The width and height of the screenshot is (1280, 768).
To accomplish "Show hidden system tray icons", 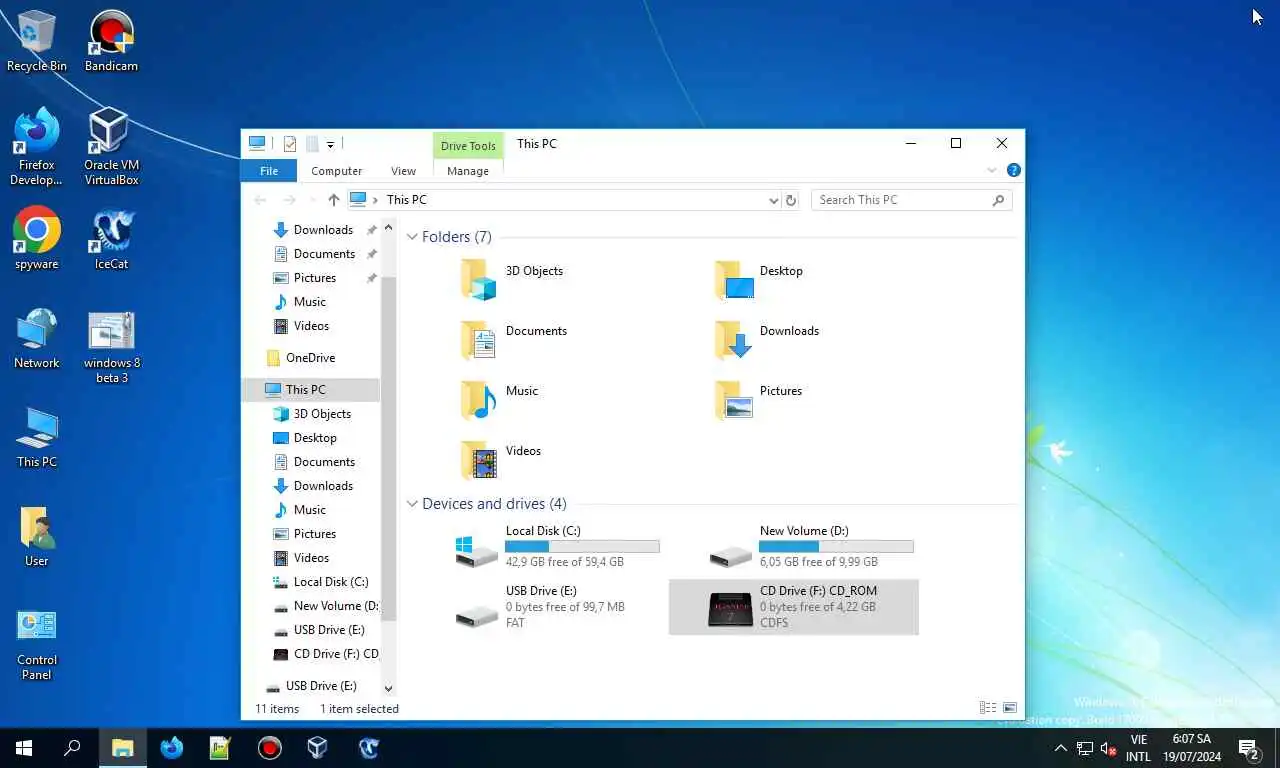I will pos(1060,748).
